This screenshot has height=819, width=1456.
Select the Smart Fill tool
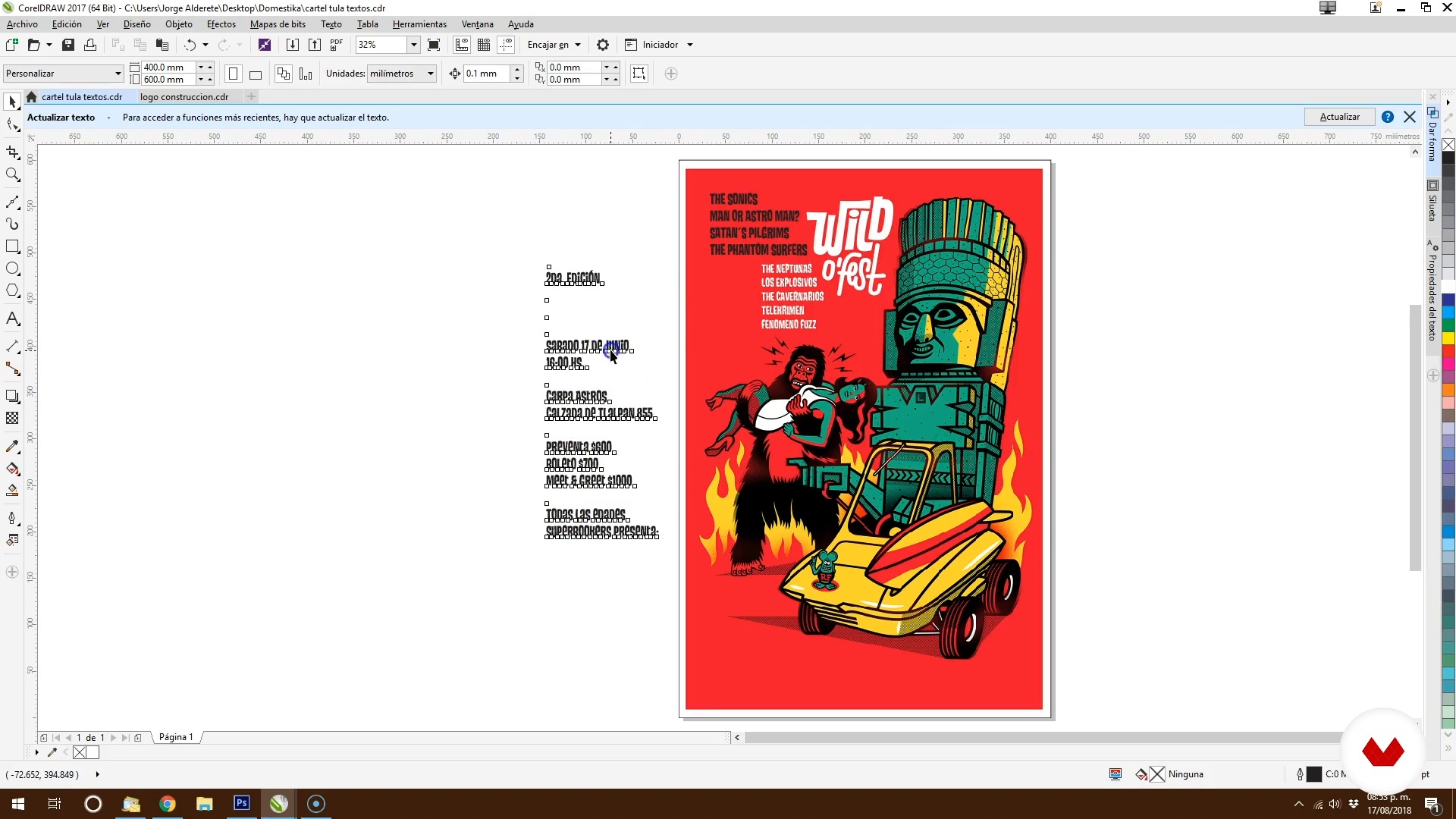click(12, 491)
